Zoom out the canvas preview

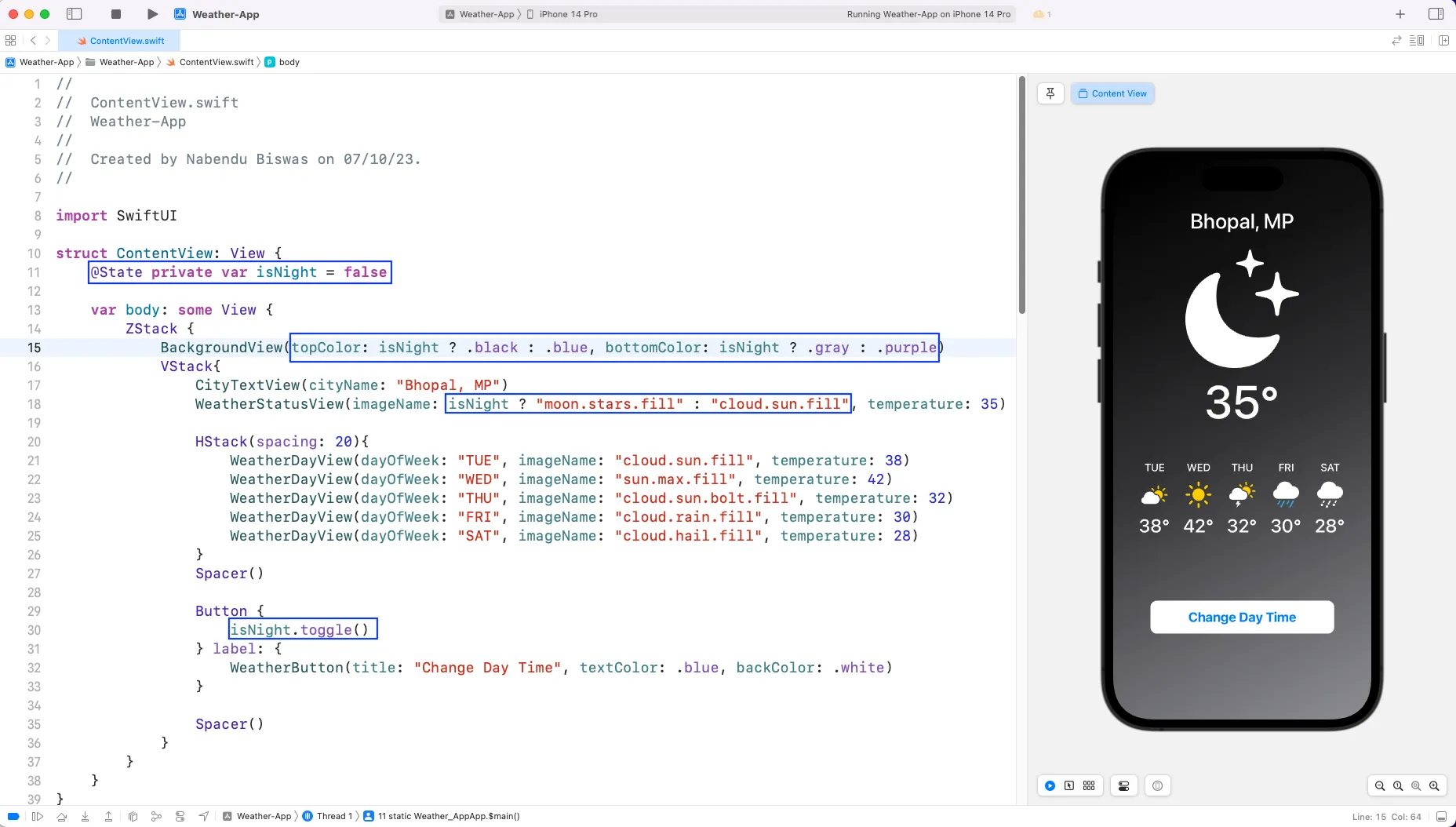1380,785
